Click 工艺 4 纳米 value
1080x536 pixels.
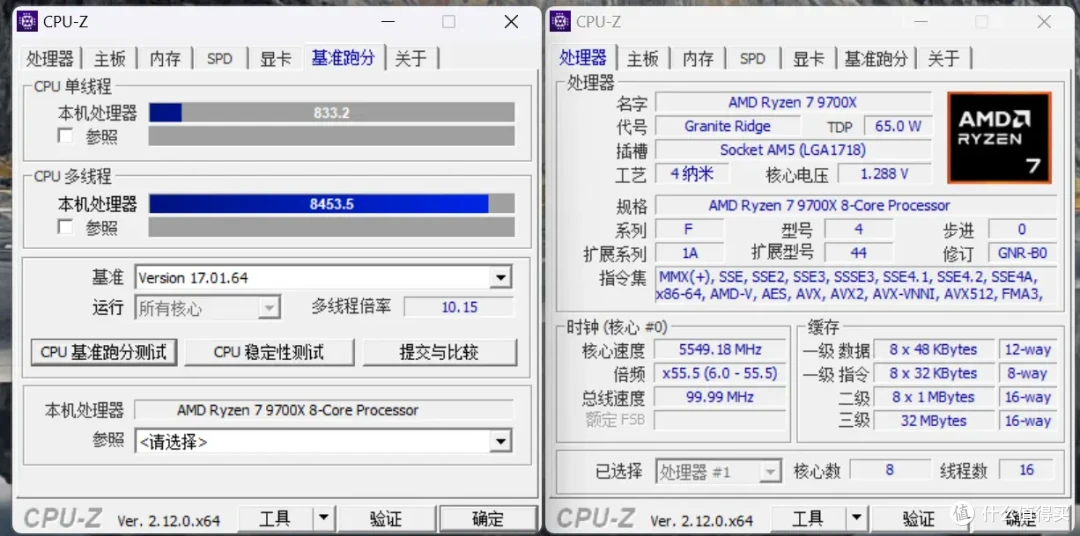click(692, 174)
